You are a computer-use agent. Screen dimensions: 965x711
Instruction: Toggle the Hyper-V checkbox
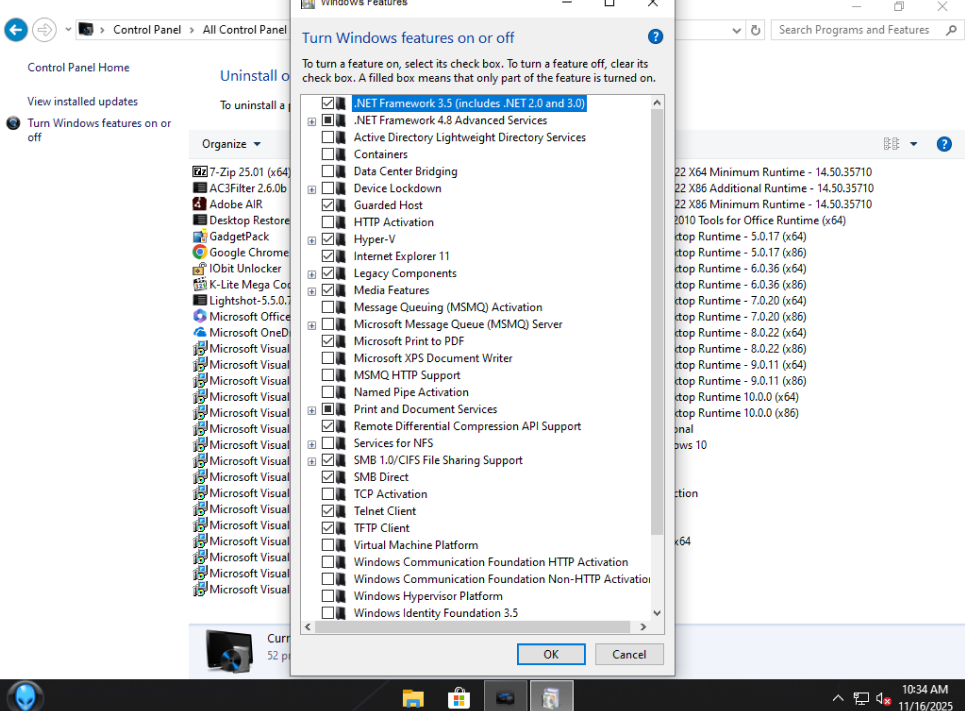tap(327, 239)
